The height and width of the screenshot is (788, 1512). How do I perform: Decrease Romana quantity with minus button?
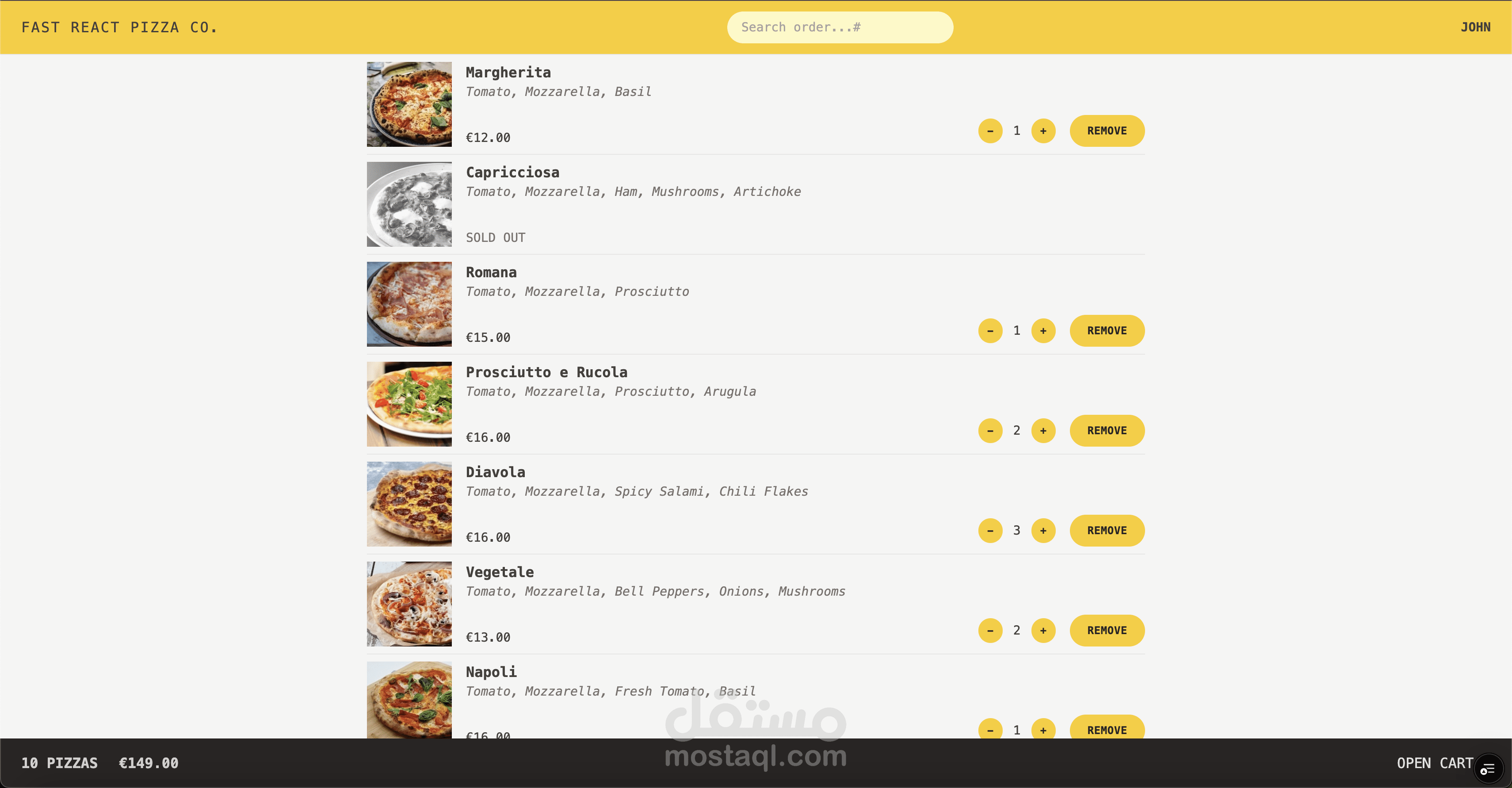click(x=990, y=331)
